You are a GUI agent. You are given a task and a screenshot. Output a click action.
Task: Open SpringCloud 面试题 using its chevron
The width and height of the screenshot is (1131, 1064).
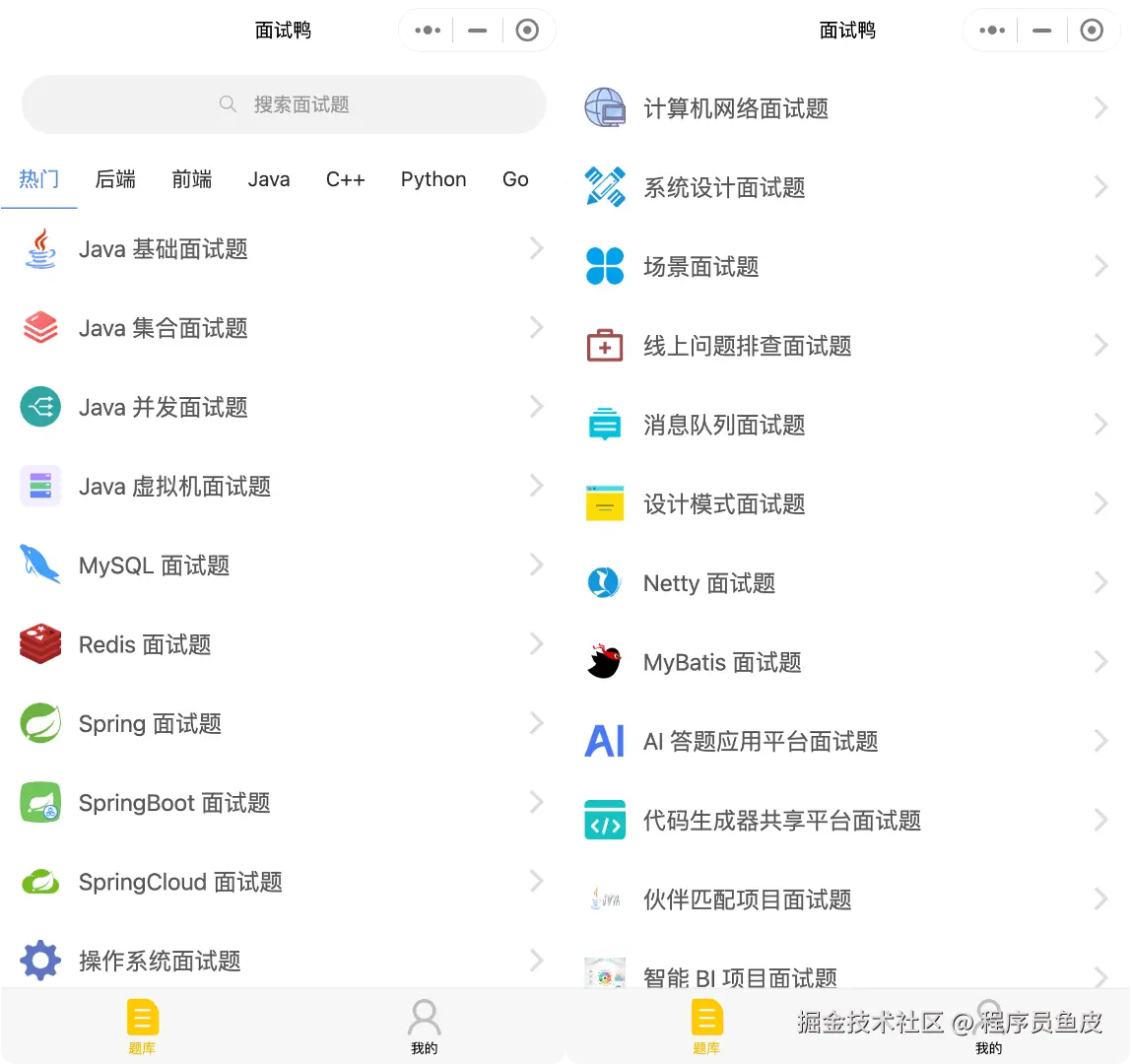[535, 881]
